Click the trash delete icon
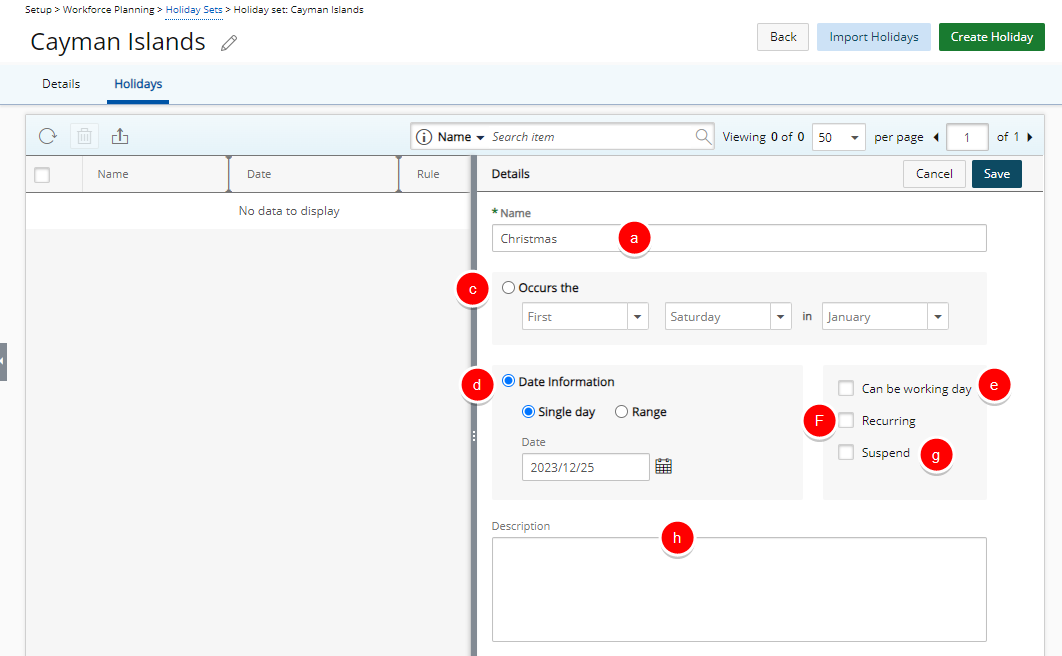 click(85, 136)
